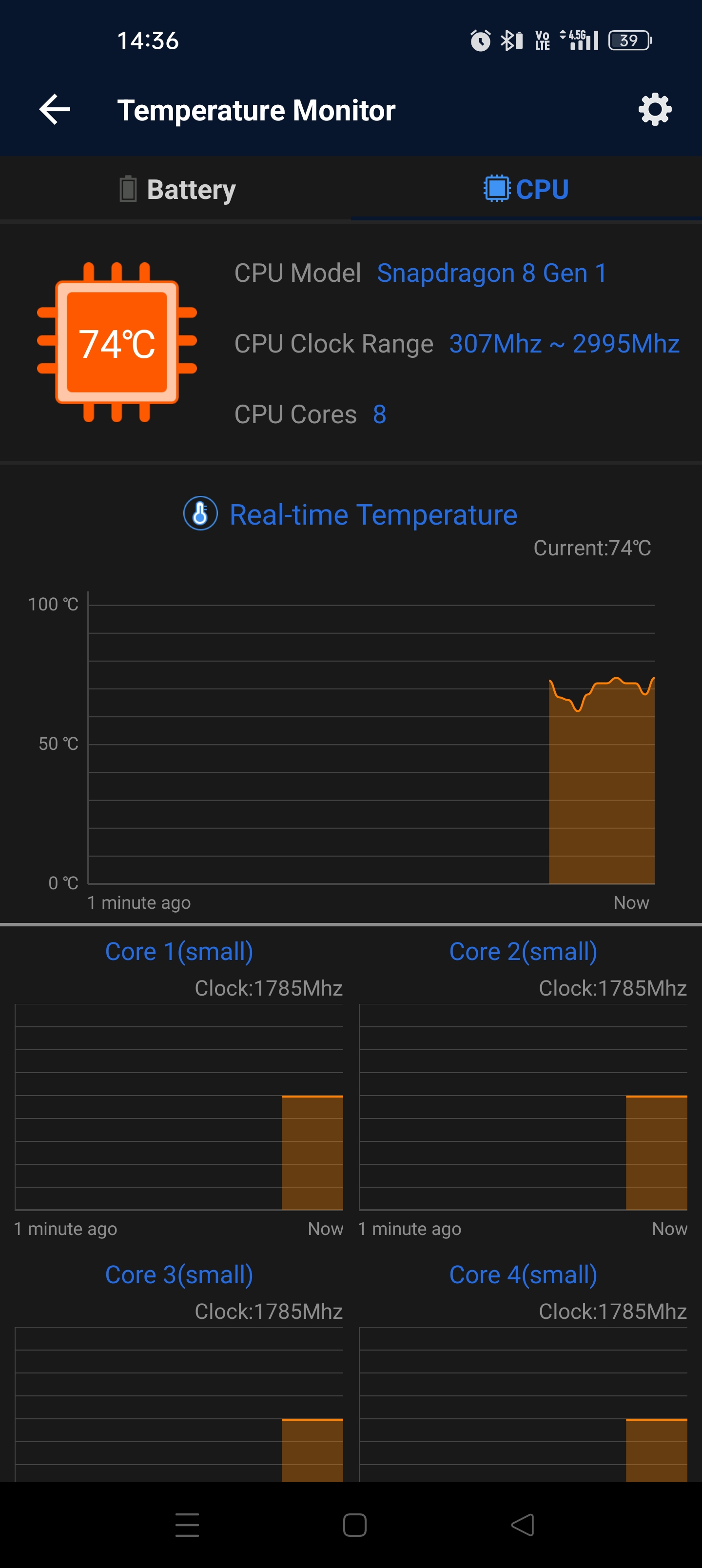Tap the triangle back navigation button
This screenshot has height=1568, width=702.
point(523,1525)
